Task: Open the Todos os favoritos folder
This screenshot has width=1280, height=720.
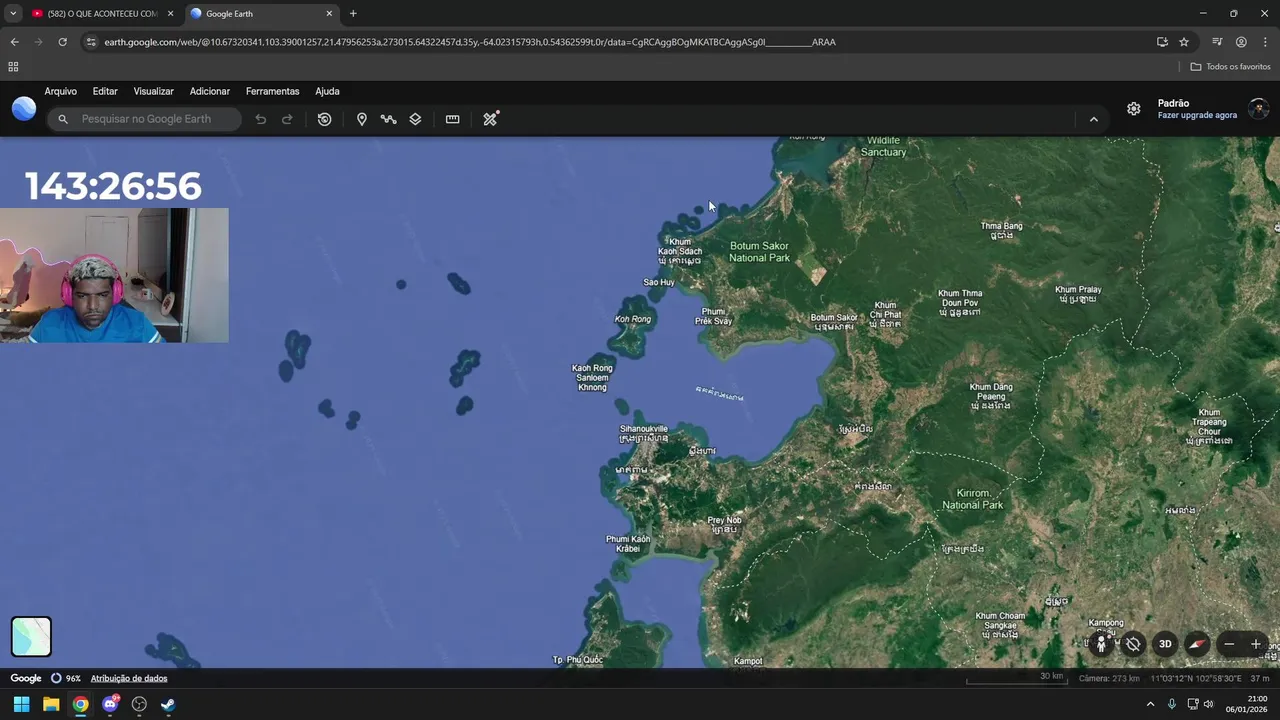Action: tap(1230, 67)
